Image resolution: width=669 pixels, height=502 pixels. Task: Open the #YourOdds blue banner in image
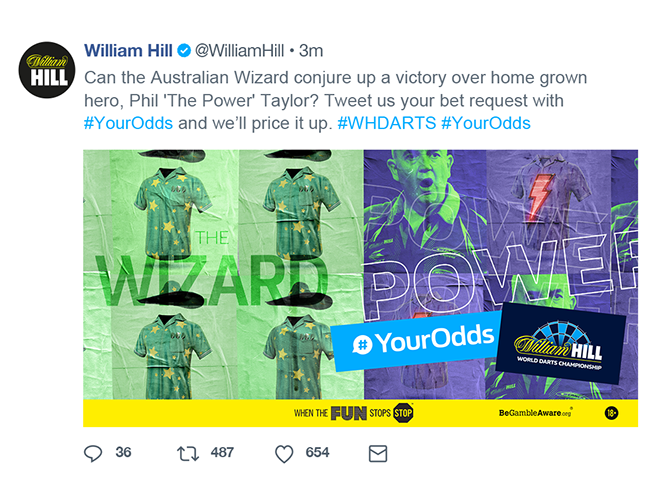[x=417, y=341]
